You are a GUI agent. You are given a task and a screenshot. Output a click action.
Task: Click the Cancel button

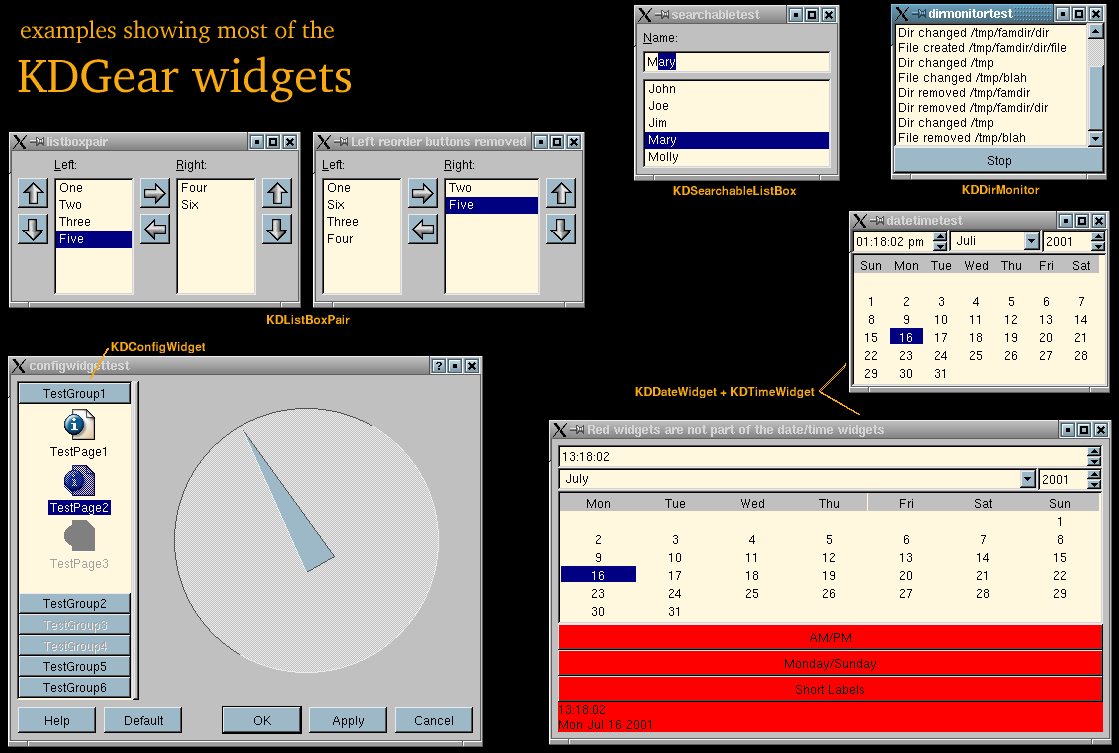[434, 720]
